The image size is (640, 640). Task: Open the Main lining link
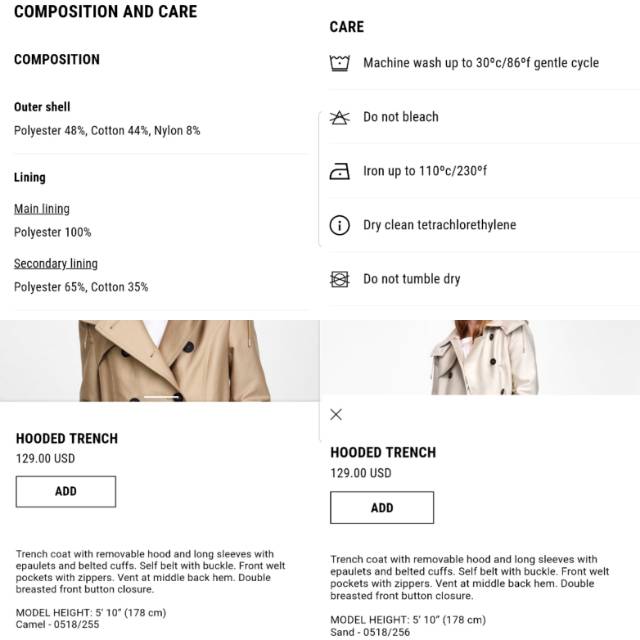pyautogui.click(x=42, y=209)
